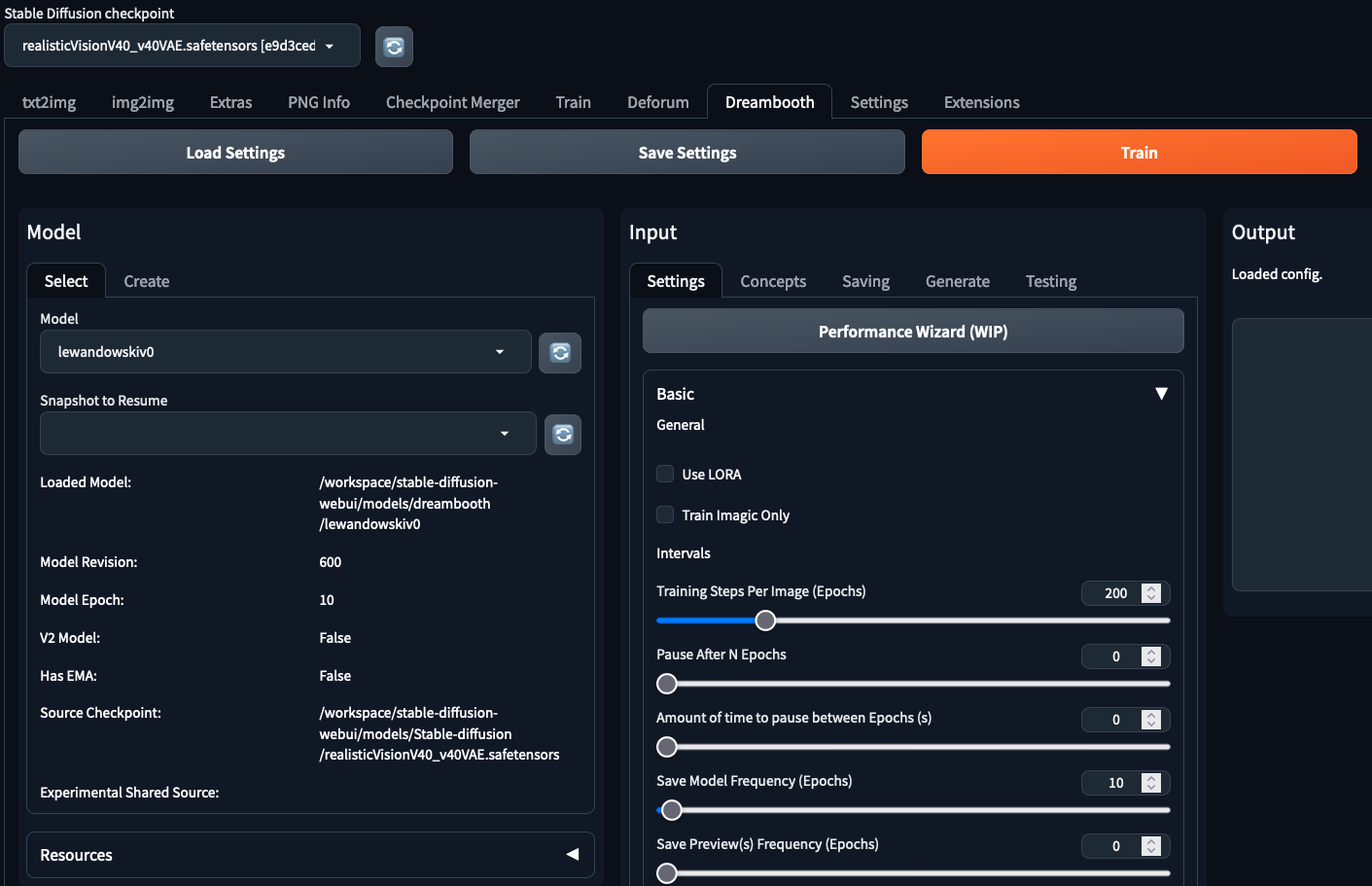
Task: Click Training Steps Per Image stepper arrows
Action: click(1151, 593)
